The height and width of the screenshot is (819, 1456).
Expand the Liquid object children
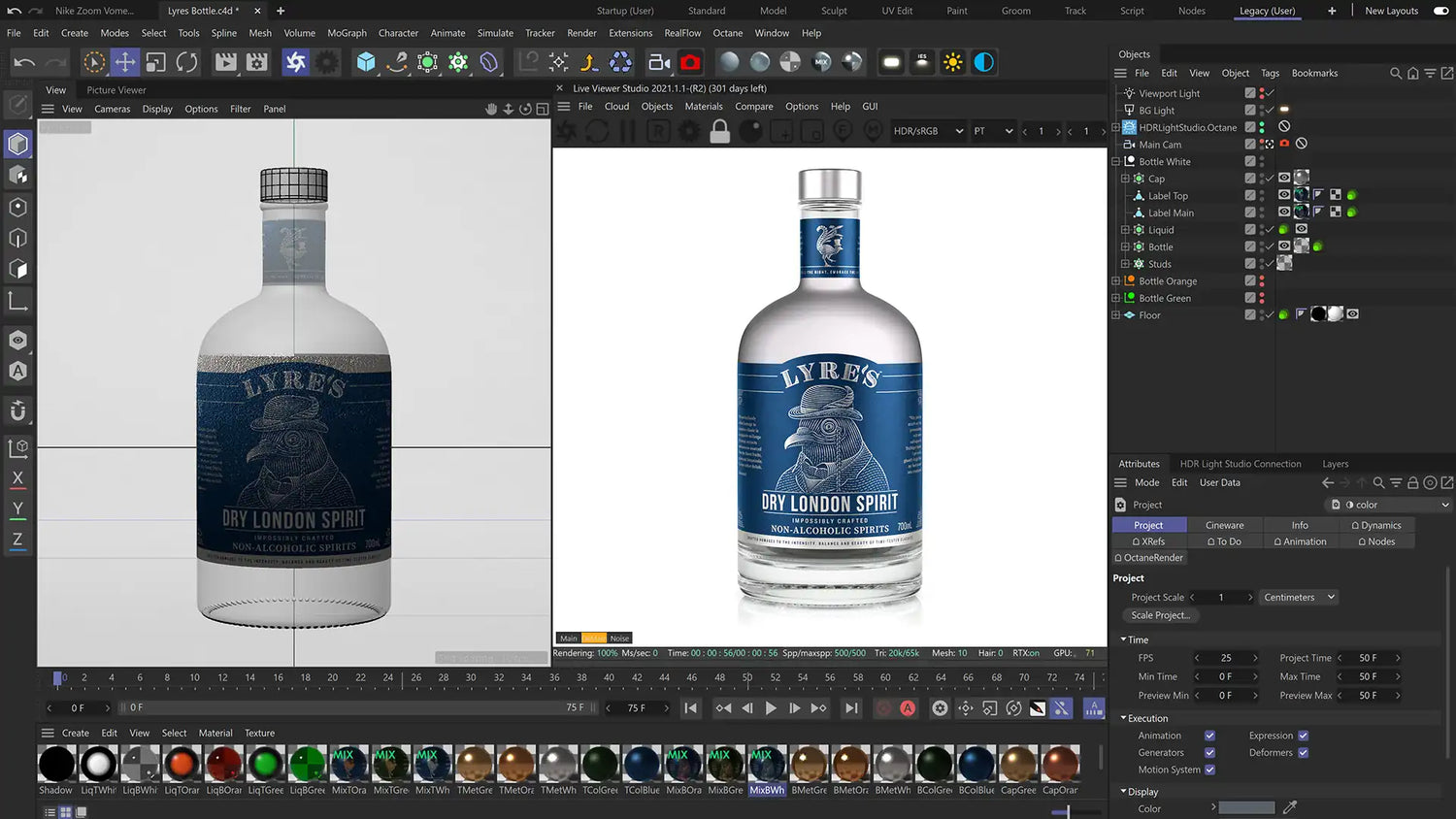[x=1125, y=230]
